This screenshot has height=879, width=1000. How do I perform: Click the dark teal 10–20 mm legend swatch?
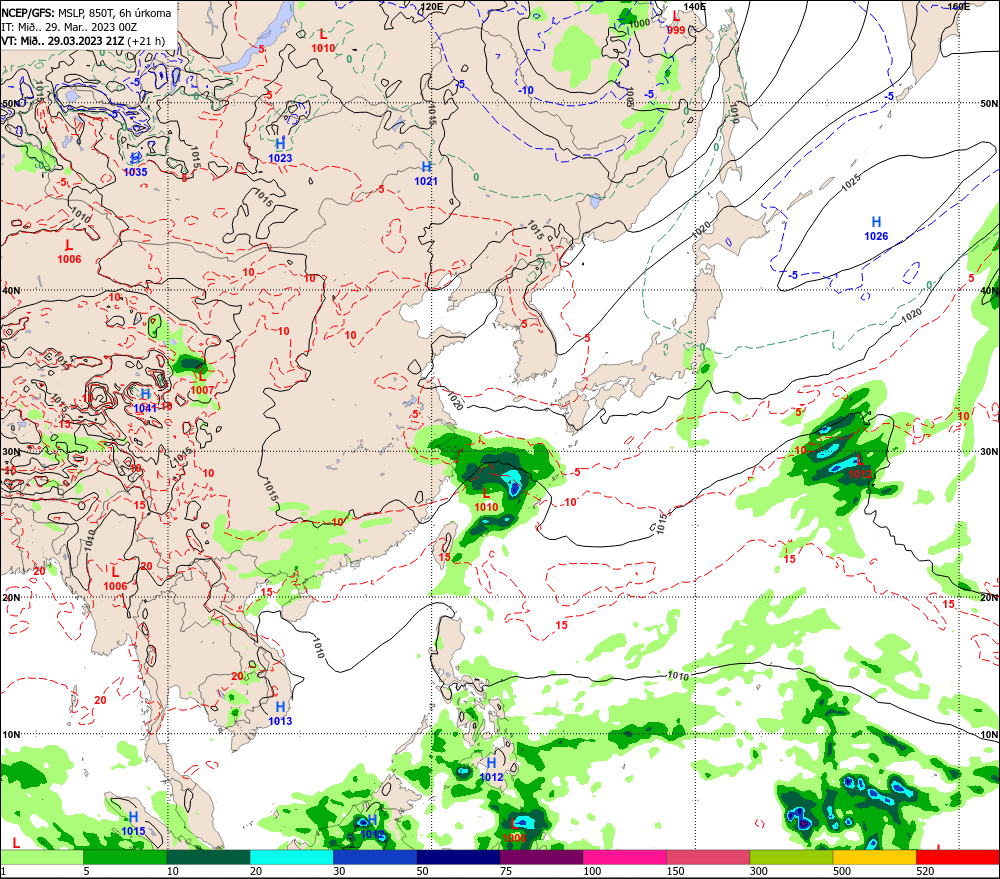click(209, 857)
